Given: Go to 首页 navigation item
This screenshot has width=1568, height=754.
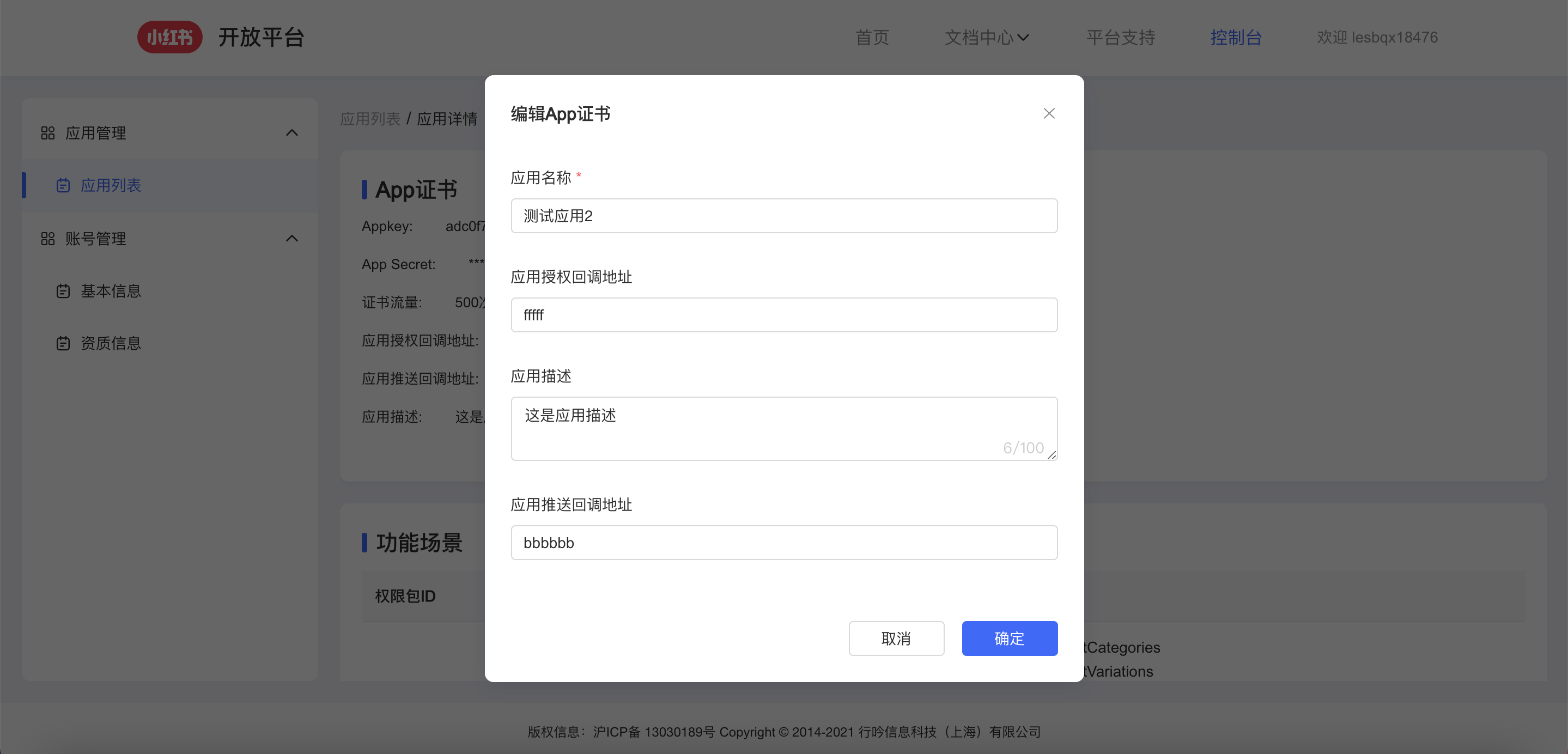Looking at the screenshot, I should coord(872,38).
